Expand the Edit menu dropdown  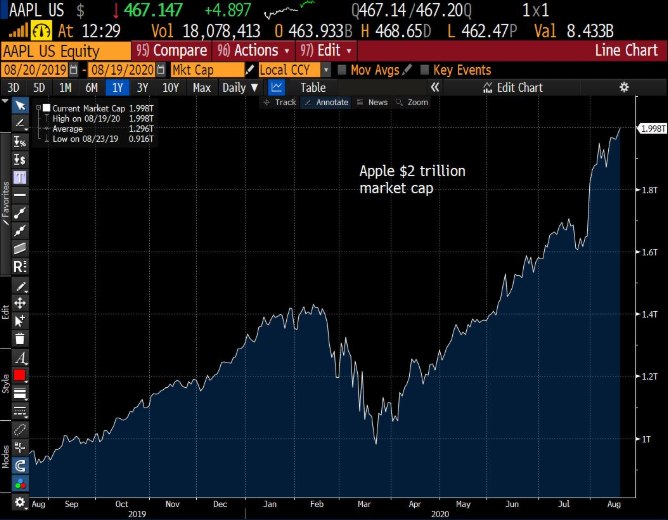pos(326,51)
